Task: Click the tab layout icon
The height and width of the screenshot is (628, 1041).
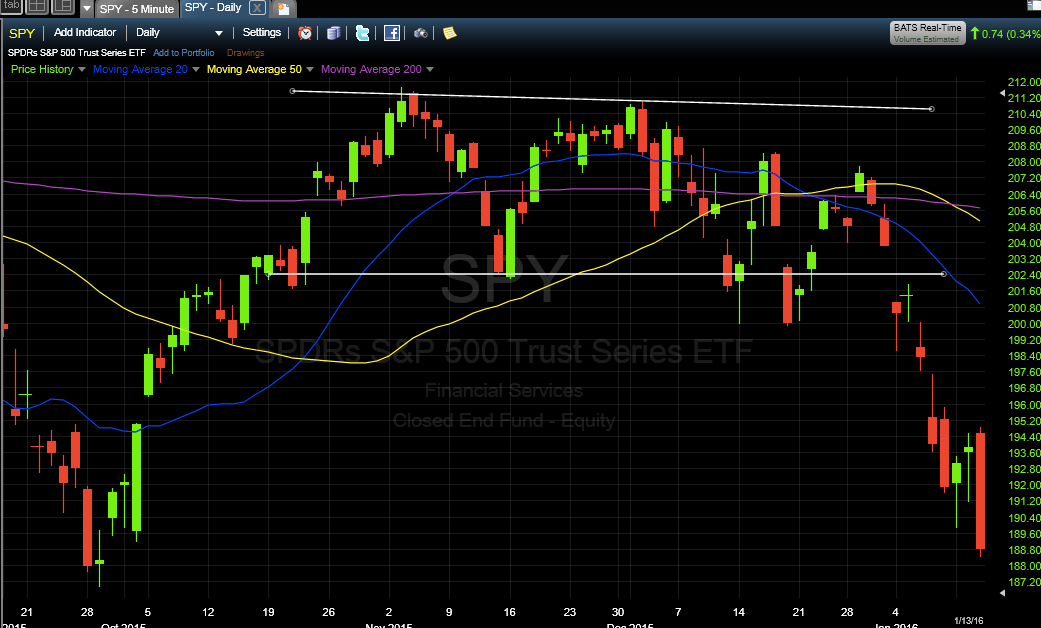Action: tap(11, 7)
